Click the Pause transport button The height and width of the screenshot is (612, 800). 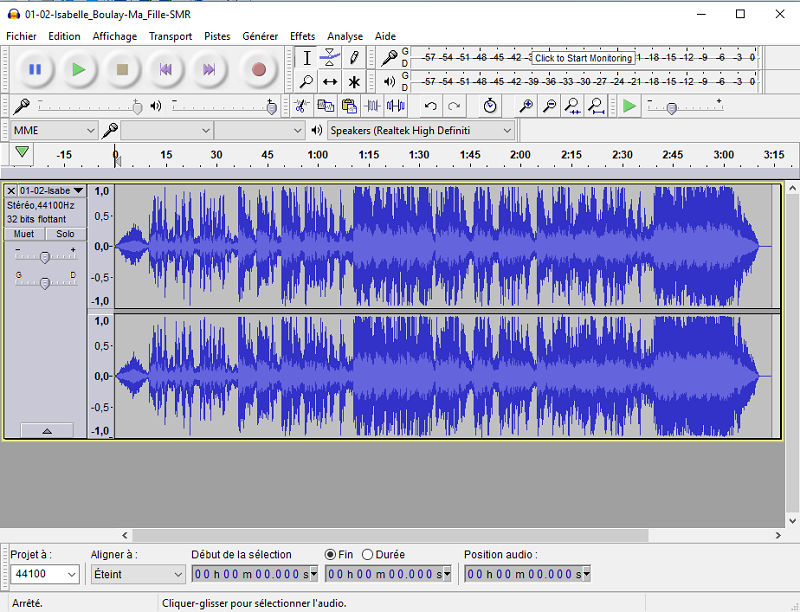pyautogui.click(x=35, y=69)
